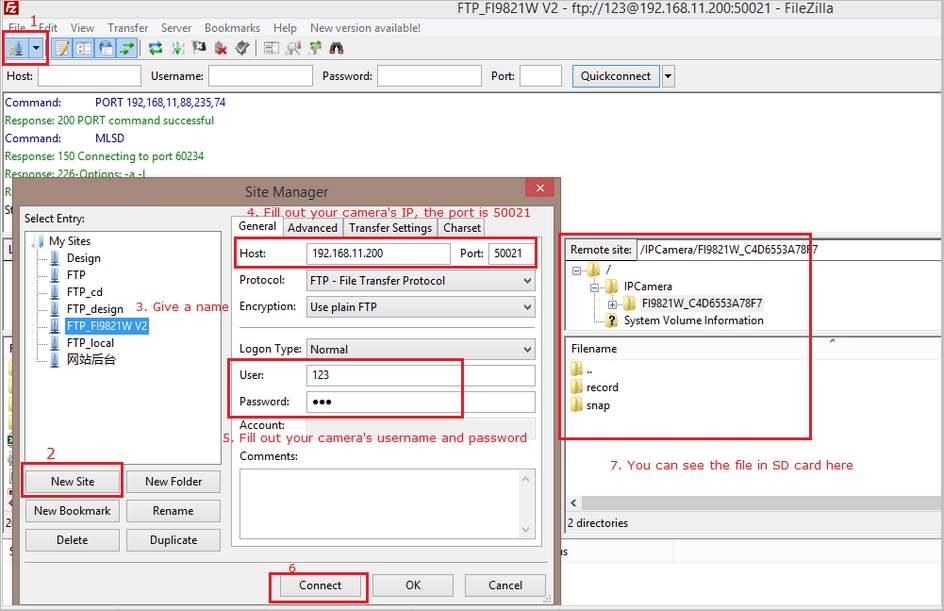This screenshot has width=944, height=611.
Task: Click Cancel in Site Manager
Action: click(505, 586)
